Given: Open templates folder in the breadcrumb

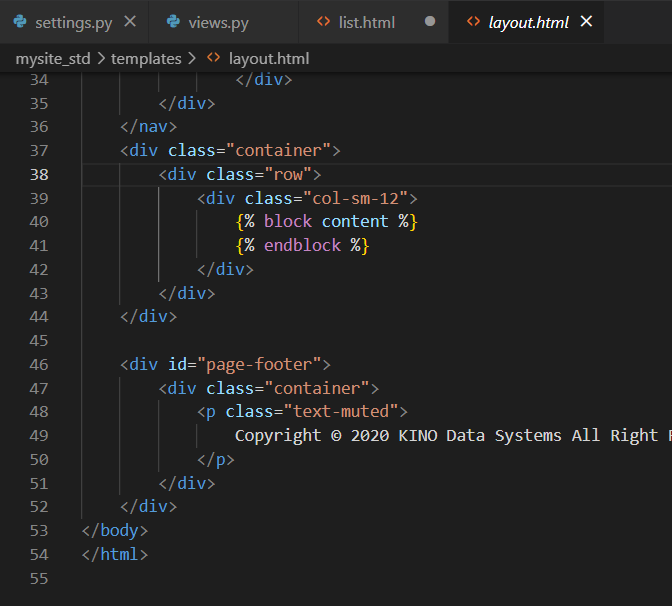Looking at the screenshot, I should coord(146,59).
